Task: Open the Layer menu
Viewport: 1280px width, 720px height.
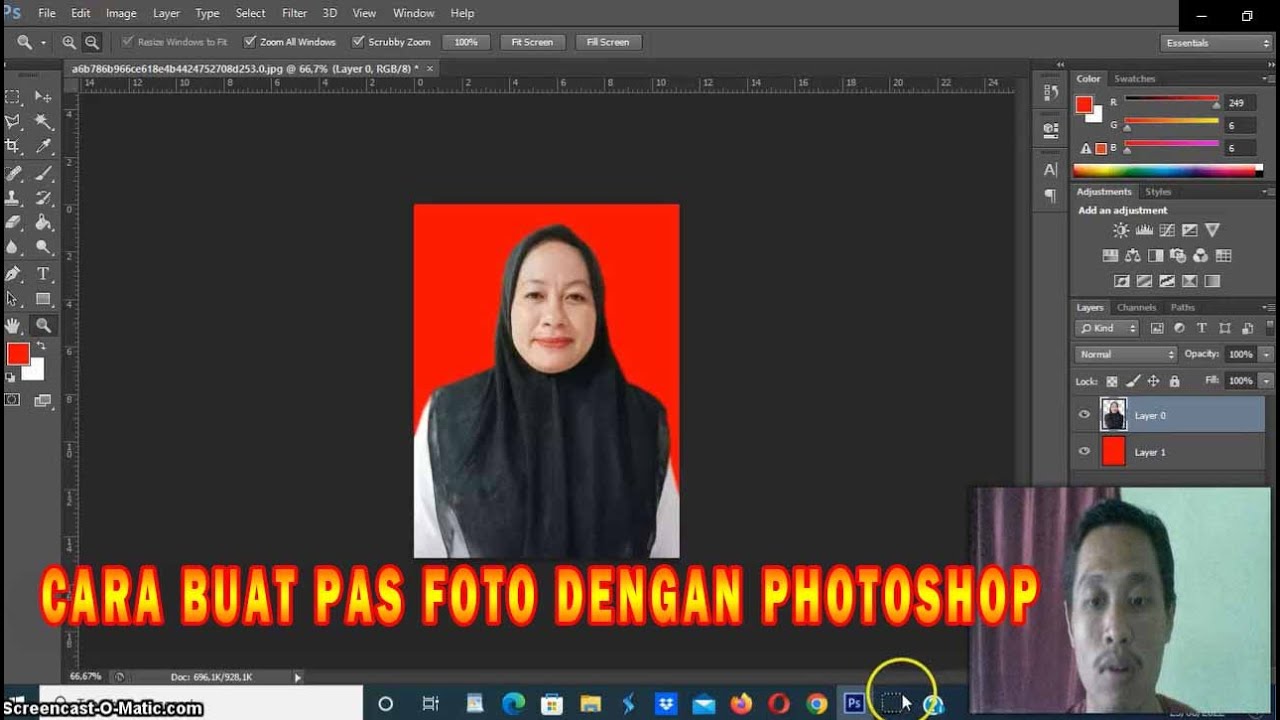Action: (166, 13)
